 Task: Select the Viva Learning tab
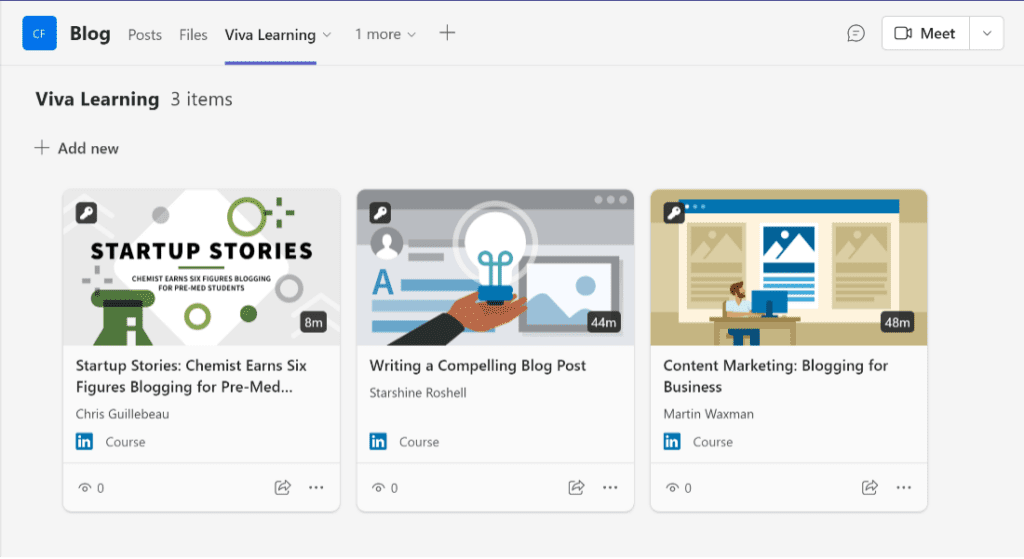[270, 35]
